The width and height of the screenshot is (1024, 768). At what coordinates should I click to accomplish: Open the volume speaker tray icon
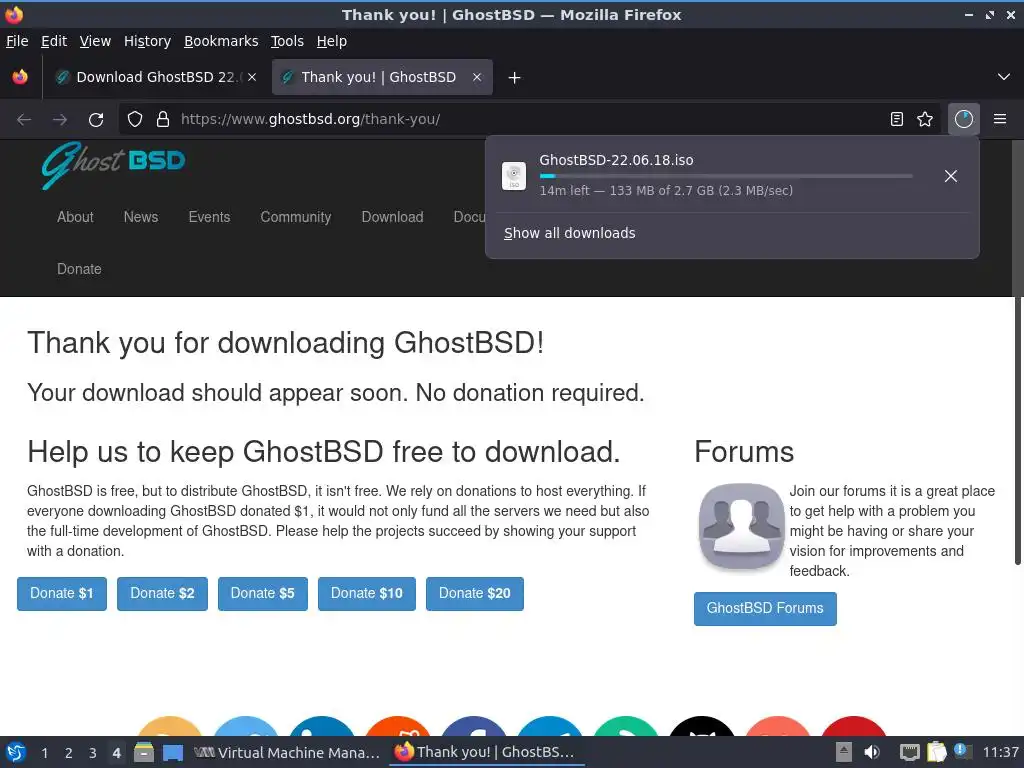[872, 752]
